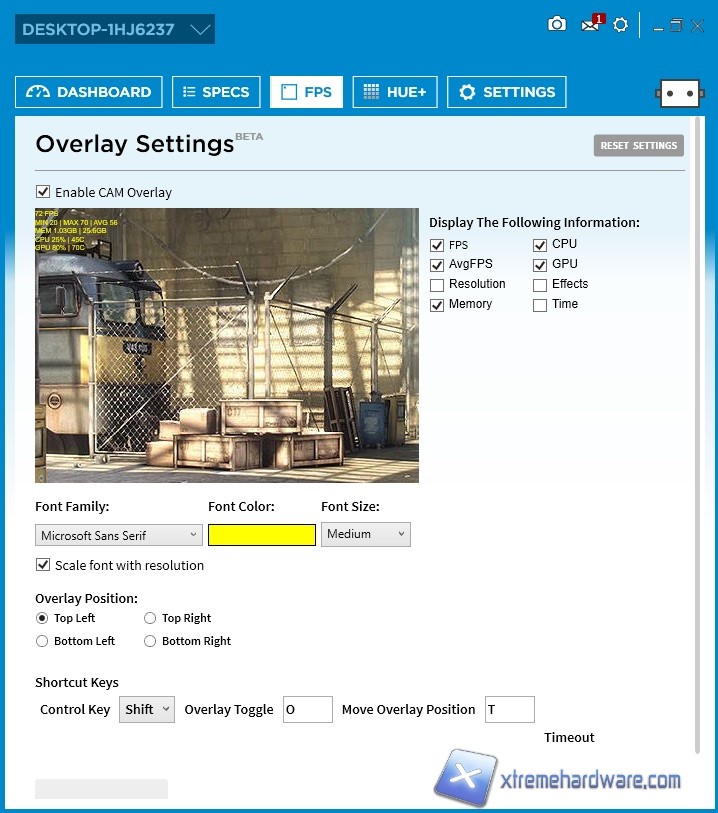The height and width of the screenshot is (813, 718).
Task: Click the Specs list icon
Action: [x=188, y=92]
